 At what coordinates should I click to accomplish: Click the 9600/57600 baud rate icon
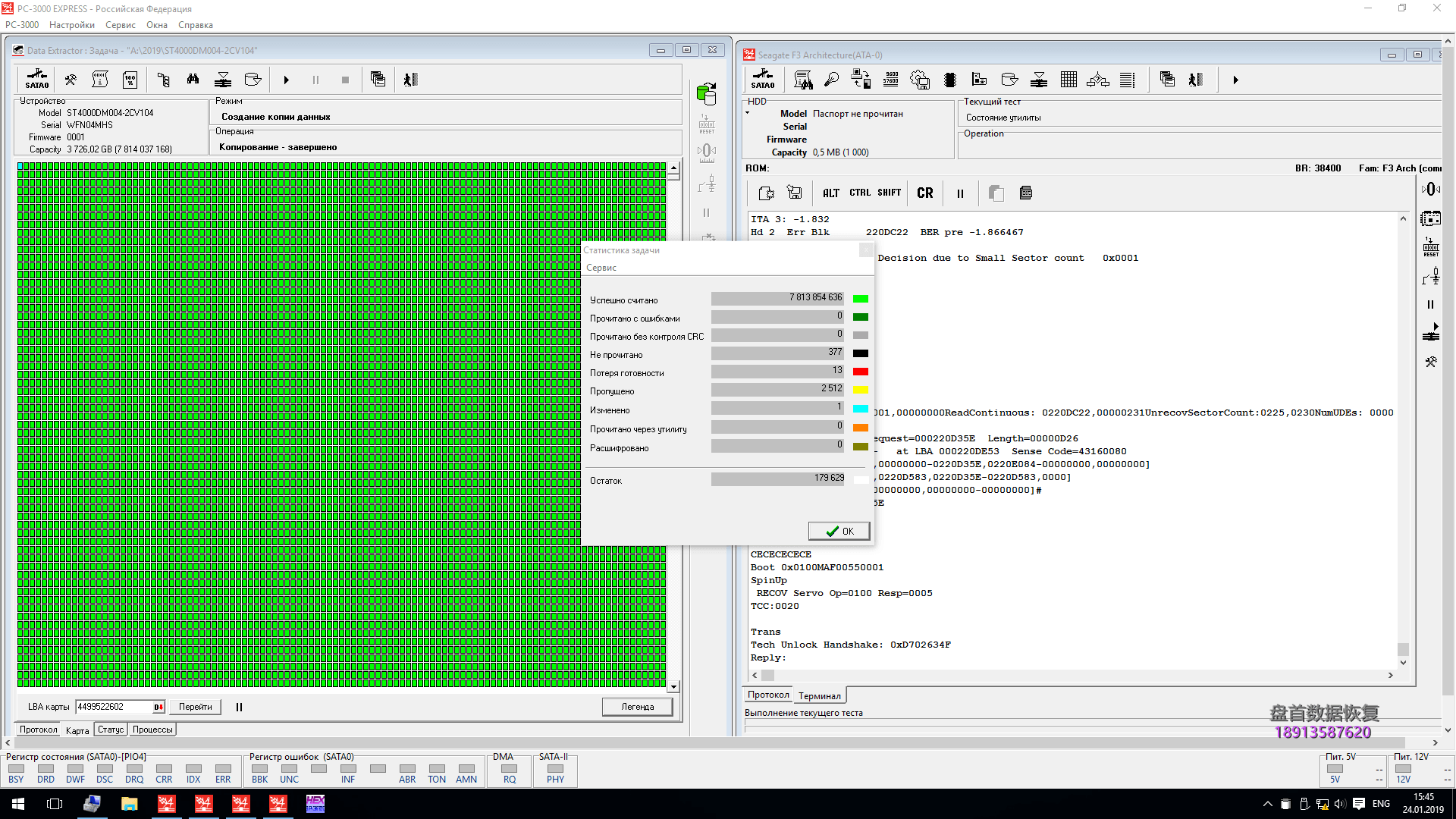pos(891,80)
